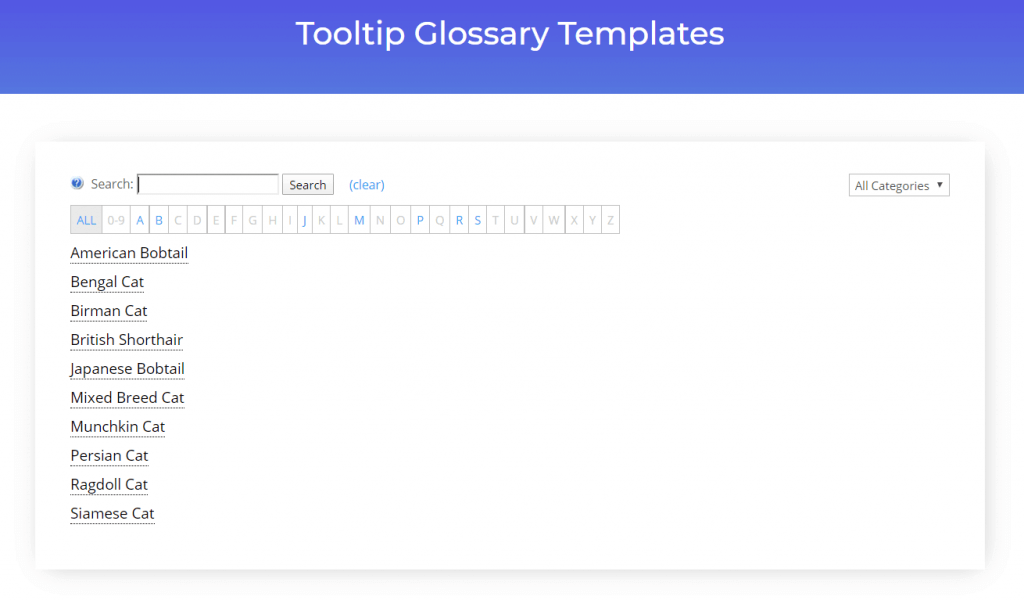
Task: Open the American Bobtail glossary entry
Action: pos(128,252)
